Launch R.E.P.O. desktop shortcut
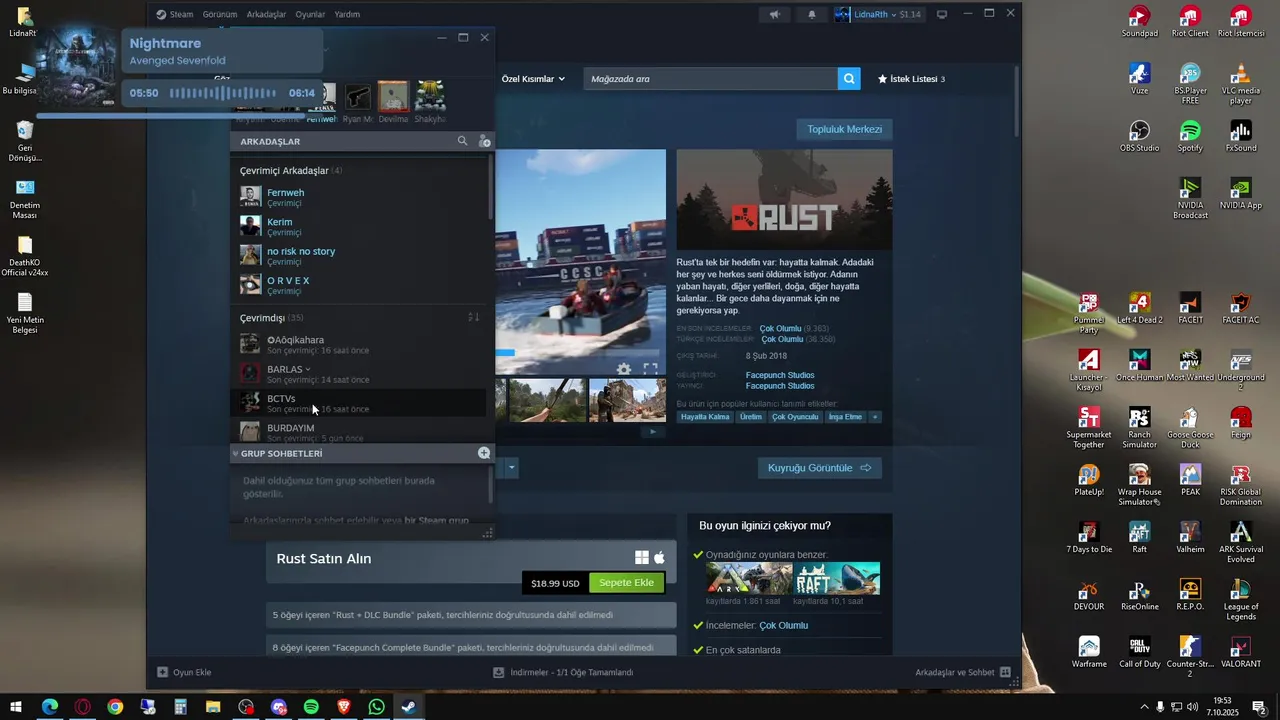This screenshot has height=720, width=1280. pyautogui.click(x=1190, y=594)
